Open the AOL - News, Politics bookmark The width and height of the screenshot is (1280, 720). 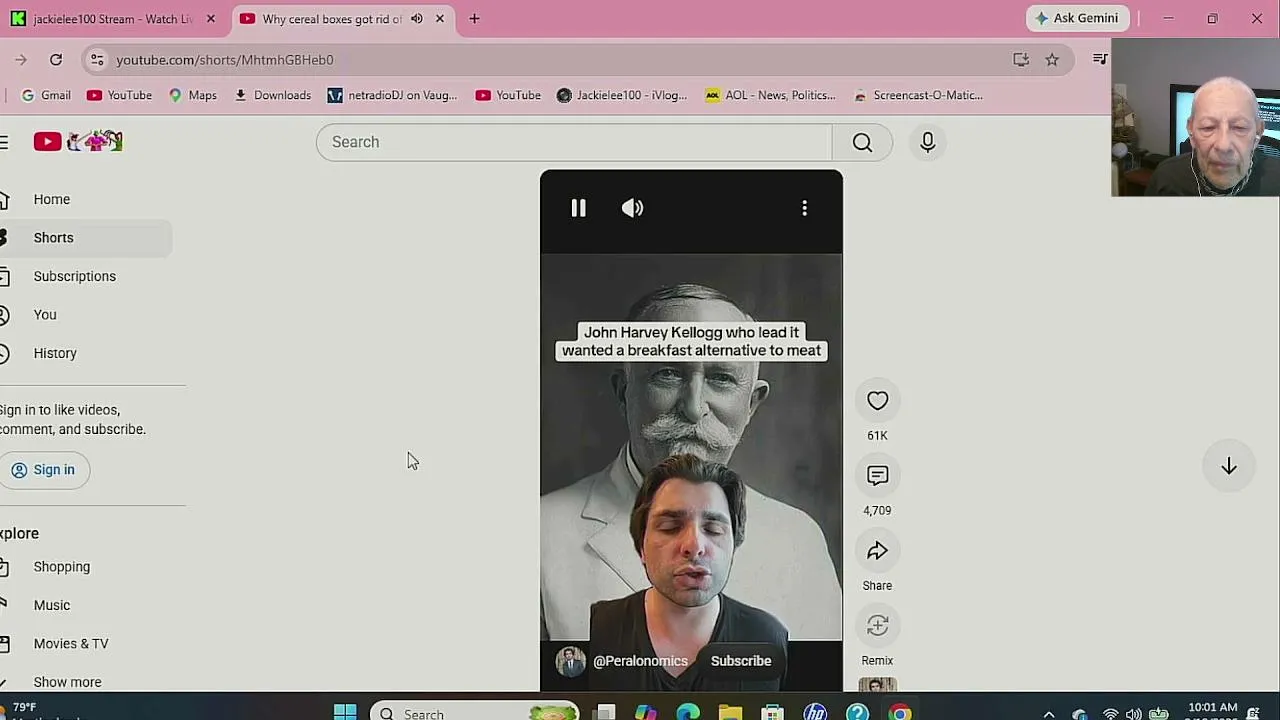click(x=770, y=95)
